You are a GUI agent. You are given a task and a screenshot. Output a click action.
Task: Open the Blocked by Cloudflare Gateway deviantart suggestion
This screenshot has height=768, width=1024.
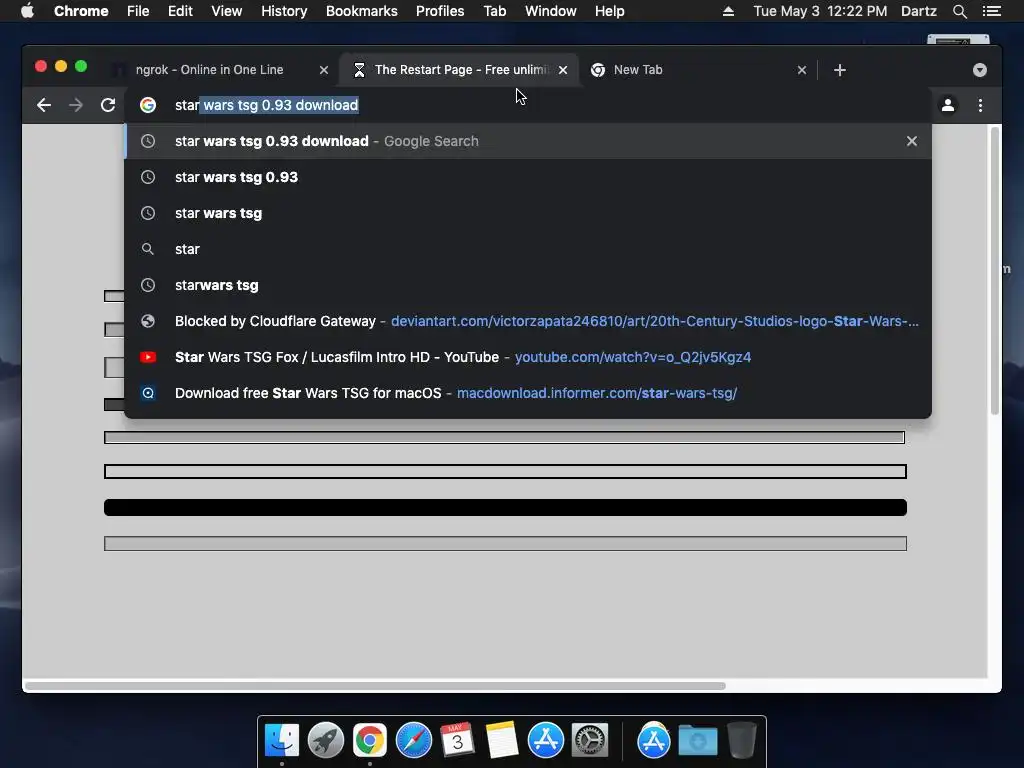click(x=528, y=321)
